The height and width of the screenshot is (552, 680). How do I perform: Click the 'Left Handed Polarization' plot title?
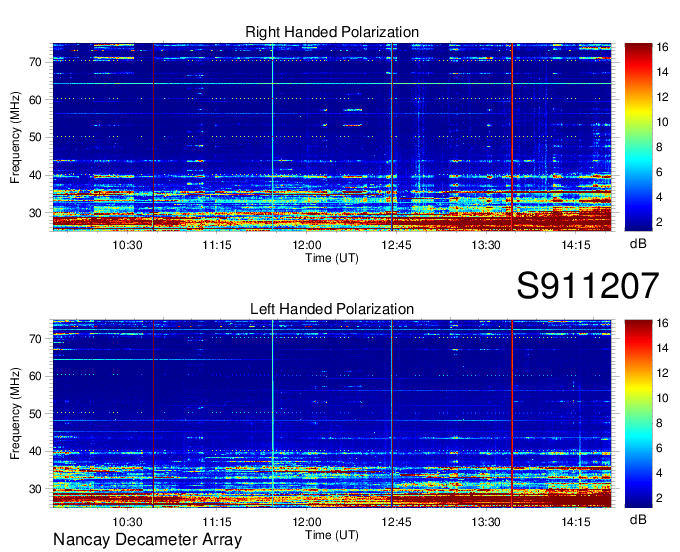pyautogui.click(x=332, y=309)
